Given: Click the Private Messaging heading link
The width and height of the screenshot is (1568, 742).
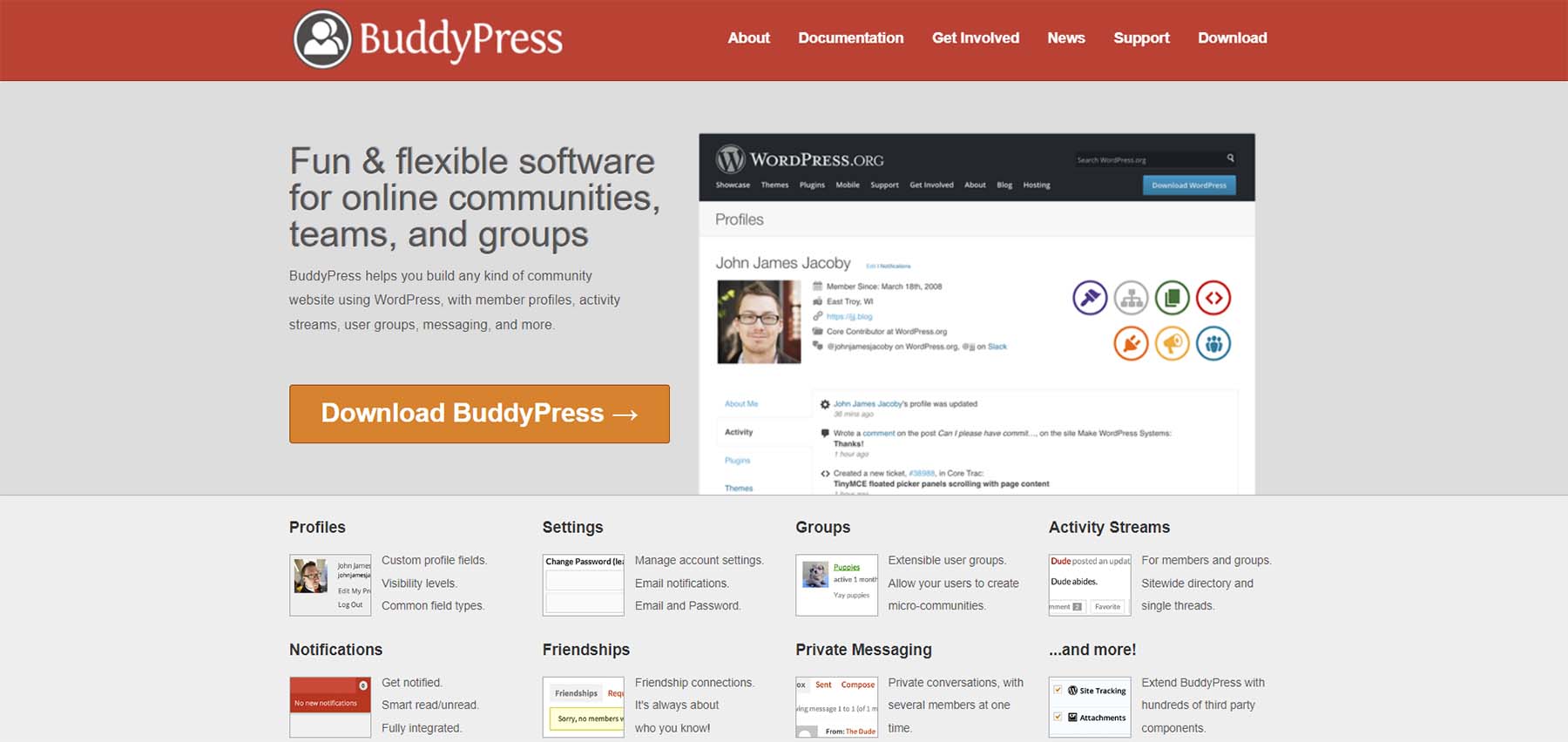Looking at the screenshot, I should (863, 650).
